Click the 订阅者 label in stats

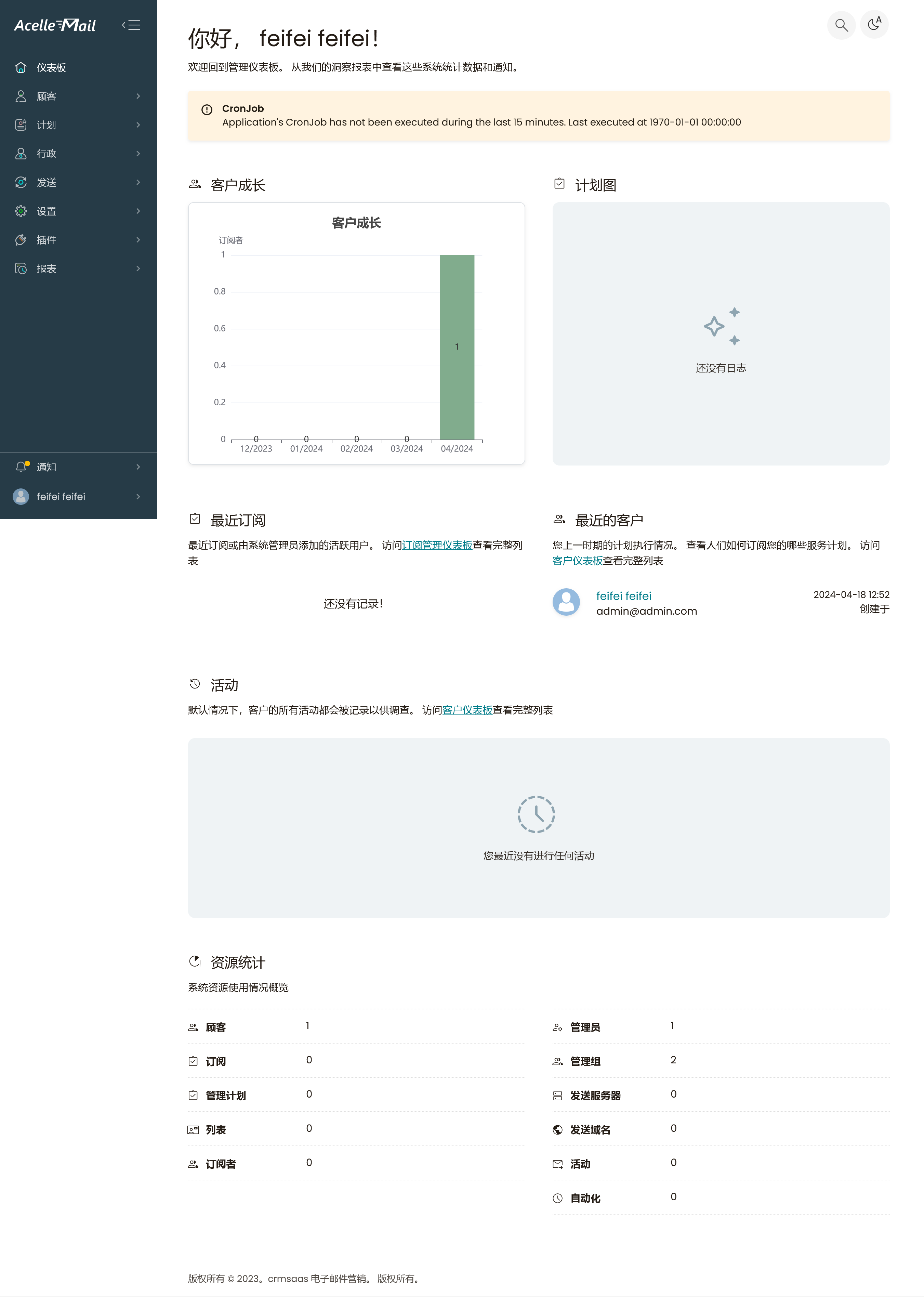[x=221, y=1164]
